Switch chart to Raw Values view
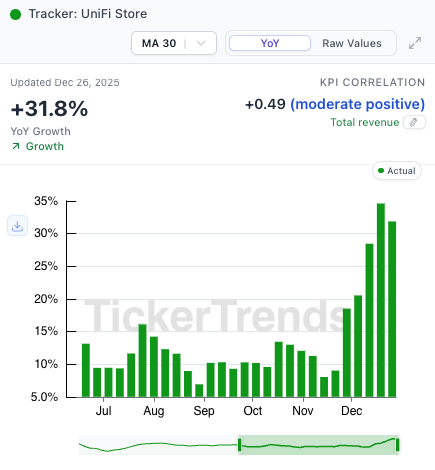Viewport: 435px width, 470px height. point(352,43)
